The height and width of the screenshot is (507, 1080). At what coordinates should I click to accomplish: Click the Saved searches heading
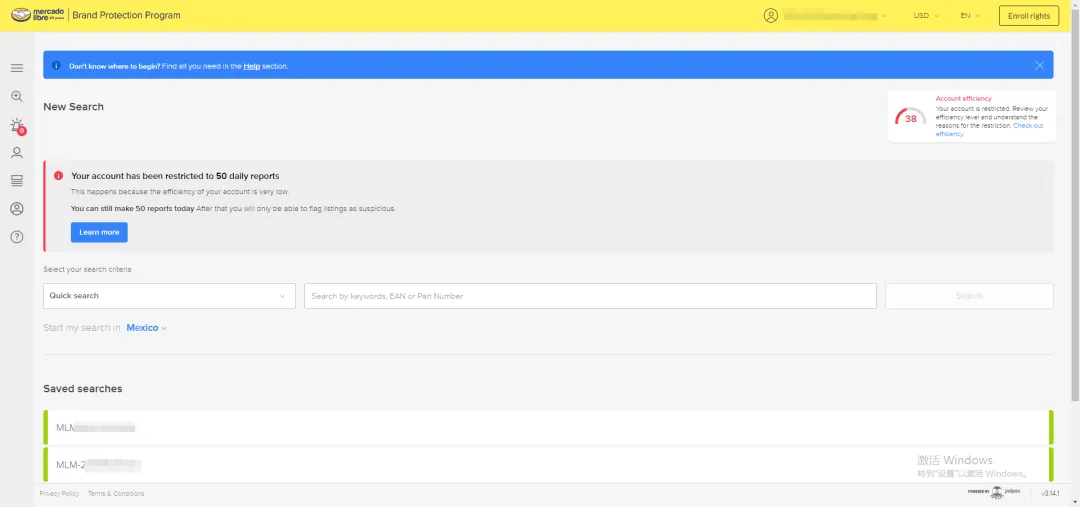point(83,389)
